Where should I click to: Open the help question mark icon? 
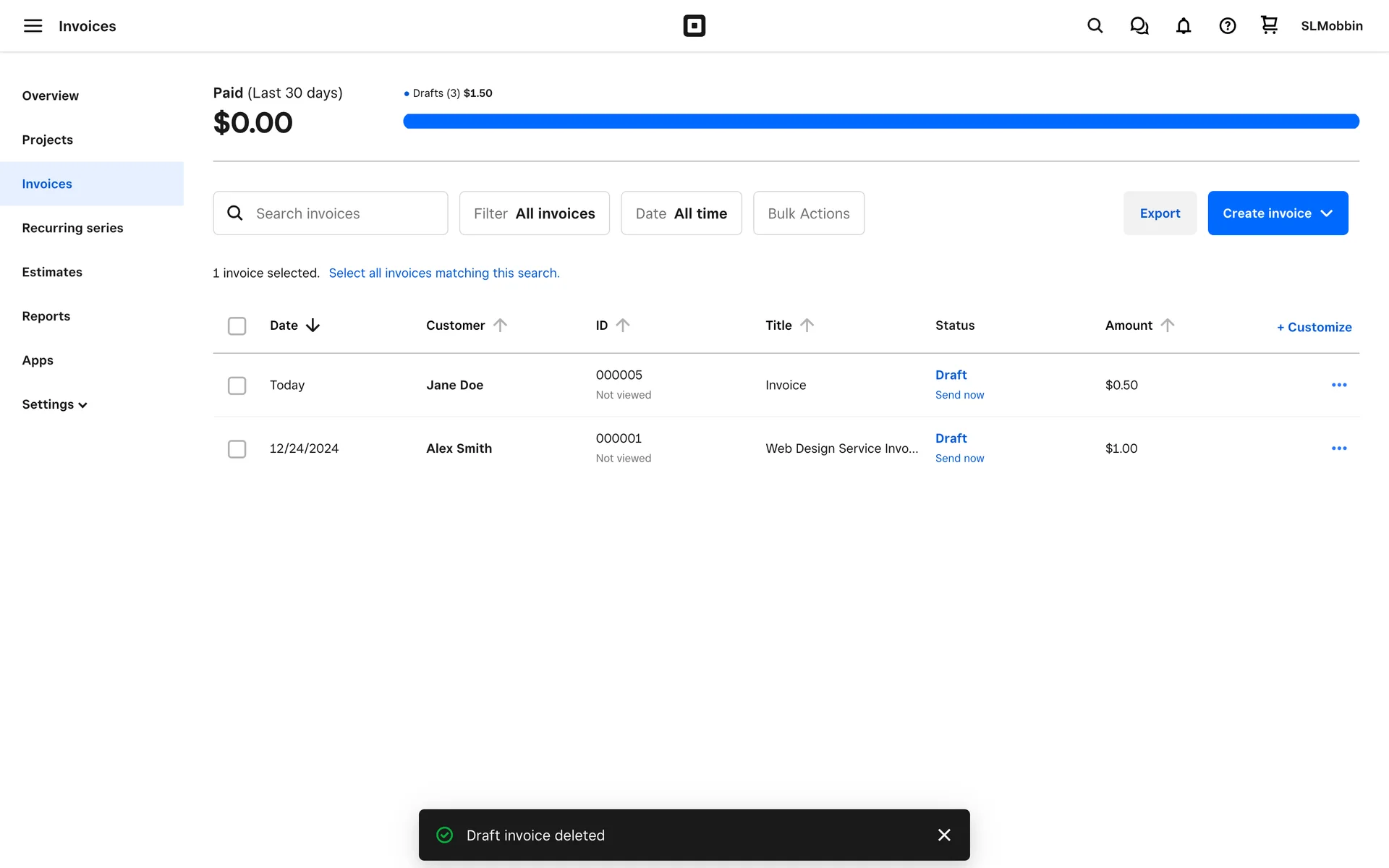(1227, 26)
